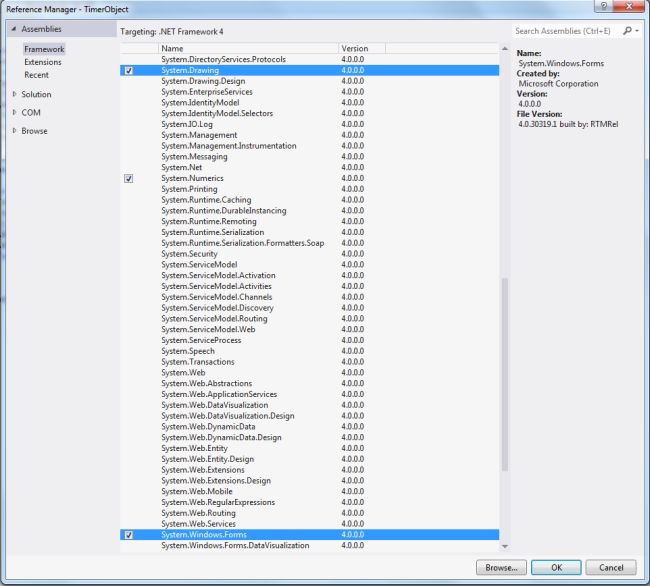650x586 pixels.
Task: Select System.Transactions row
Action: click(x=310, y=362)
